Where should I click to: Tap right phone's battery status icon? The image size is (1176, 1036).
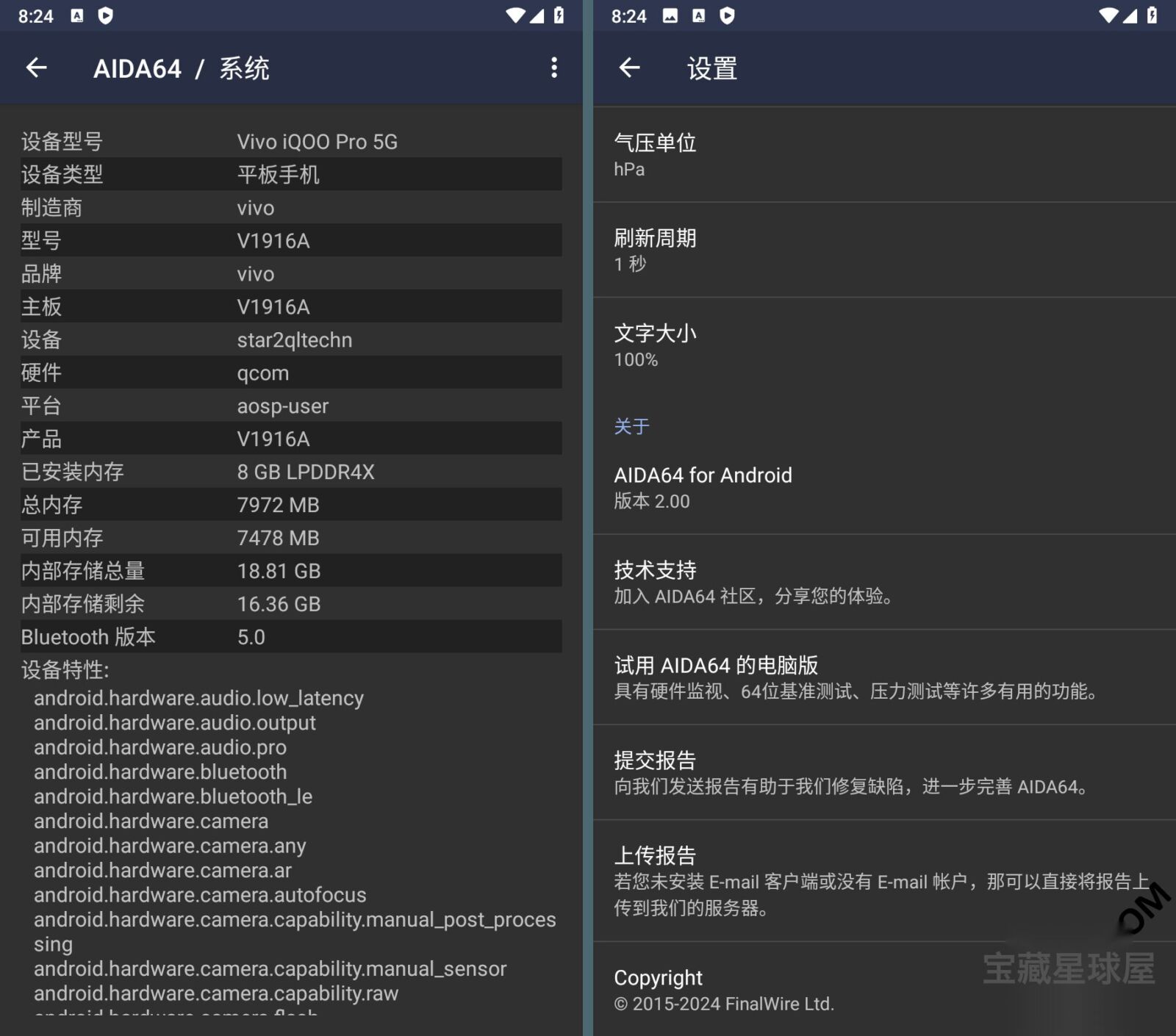(1152, 15)
